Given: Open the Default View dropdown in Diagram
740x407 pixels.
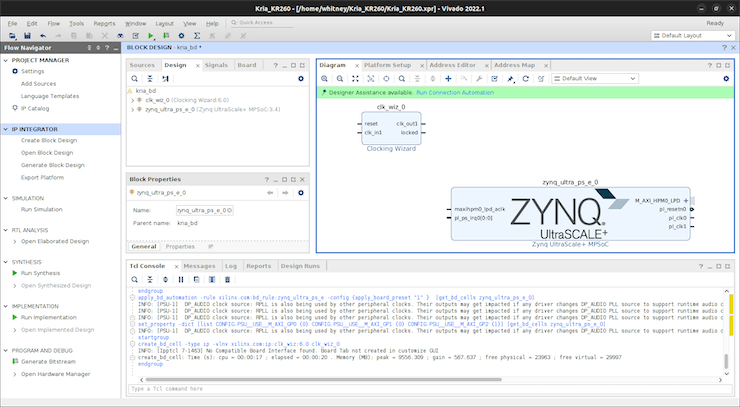Looking at the screenshot, I should click(595, 79).
